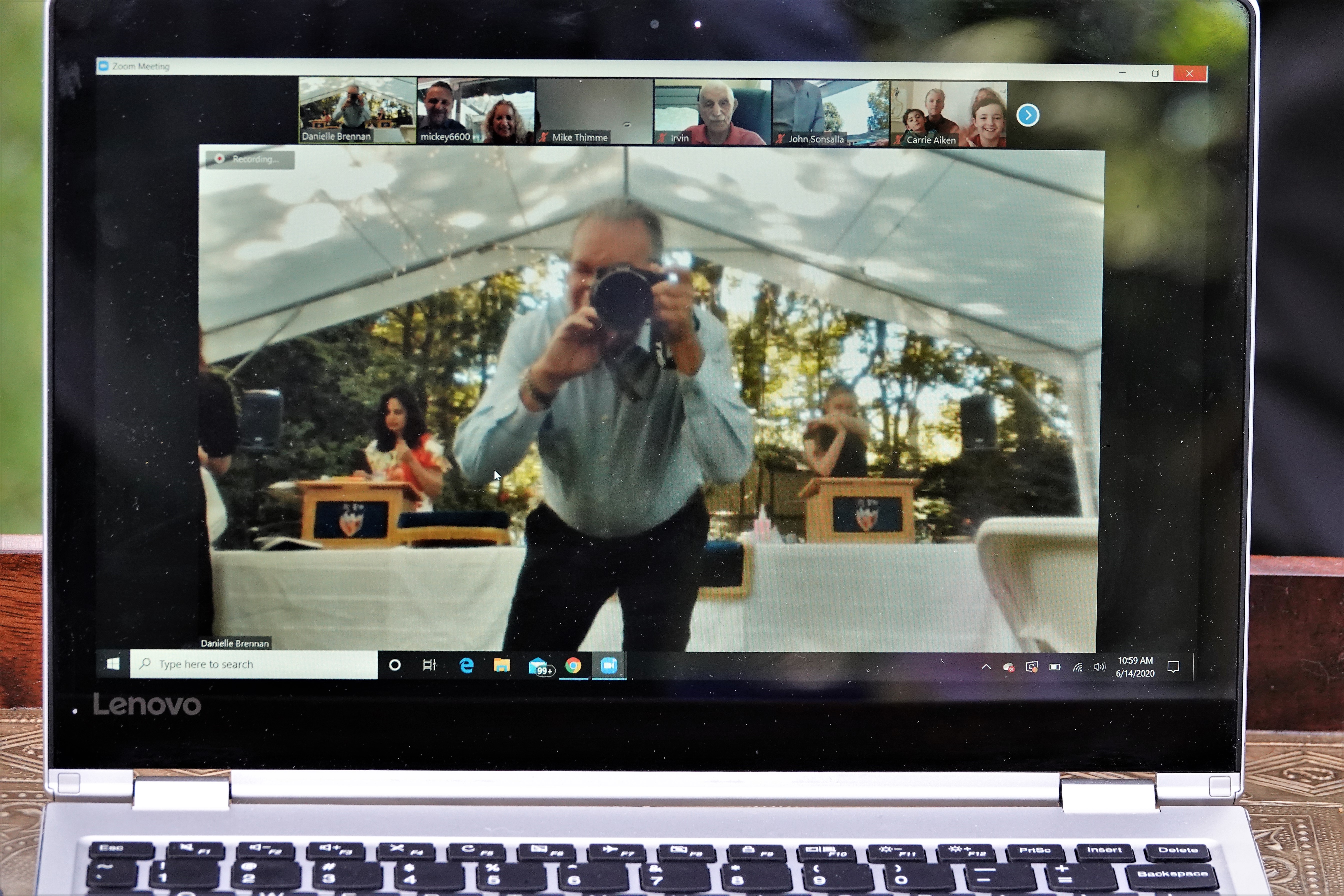Viewport: 1344px width, 896px height.
Task: Click the battery status tray icon
Action: point(1054,667)
